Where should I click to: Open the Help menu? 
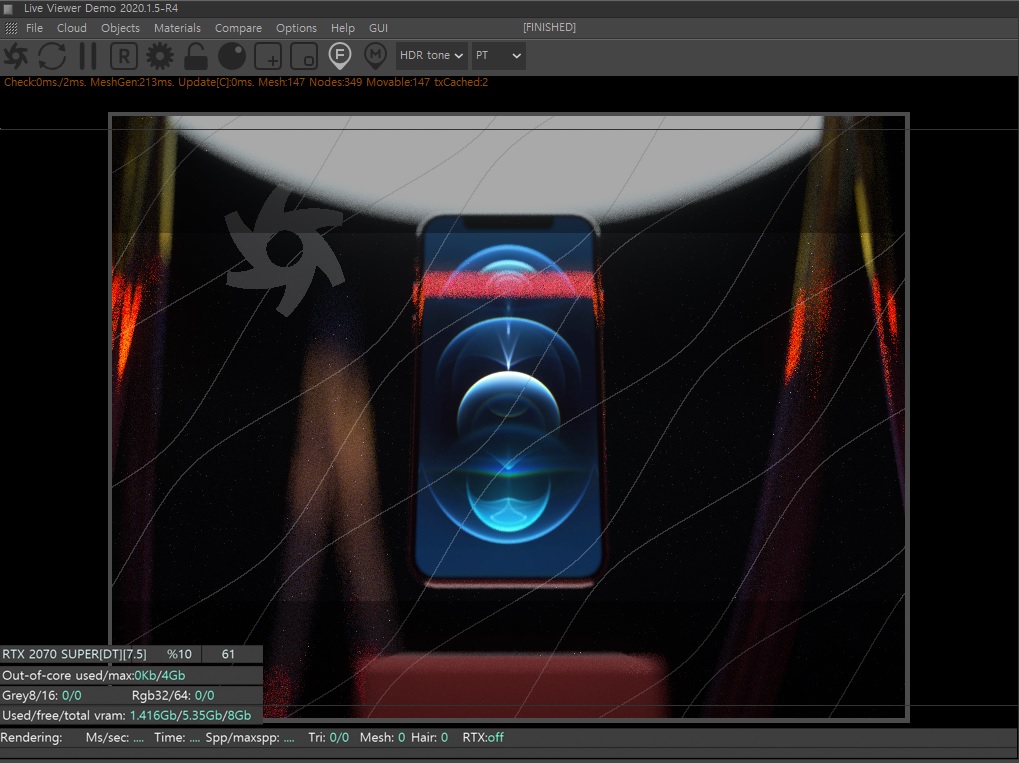coord(342,28)
